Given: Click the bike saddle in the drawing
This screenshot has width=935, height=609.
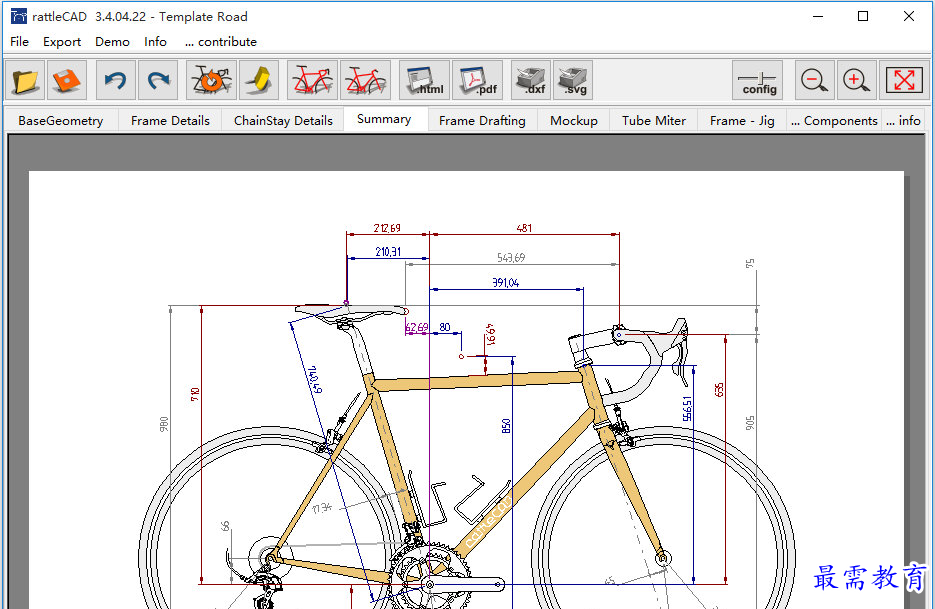Looking at the screenshot, I should tap(352, 311).
